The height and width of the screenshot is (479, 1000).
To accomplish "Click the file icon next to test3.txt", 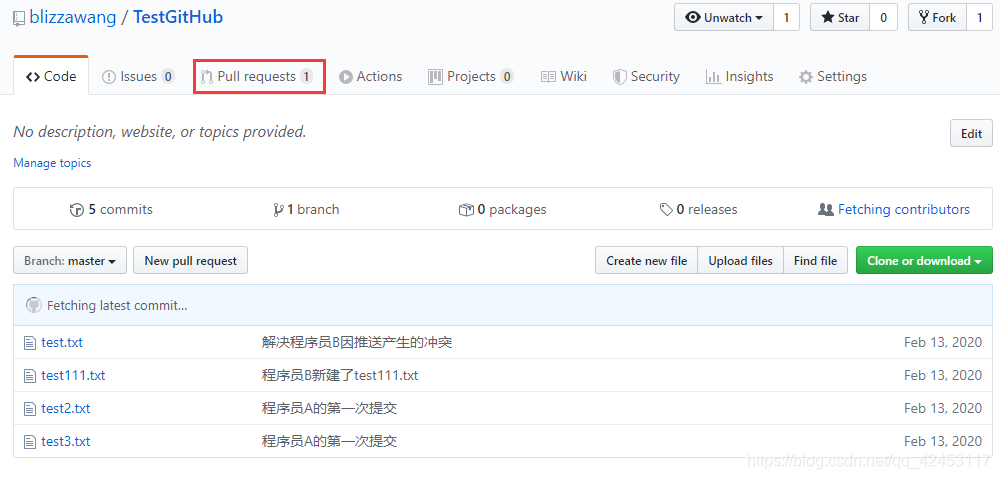I will point(29,442).
